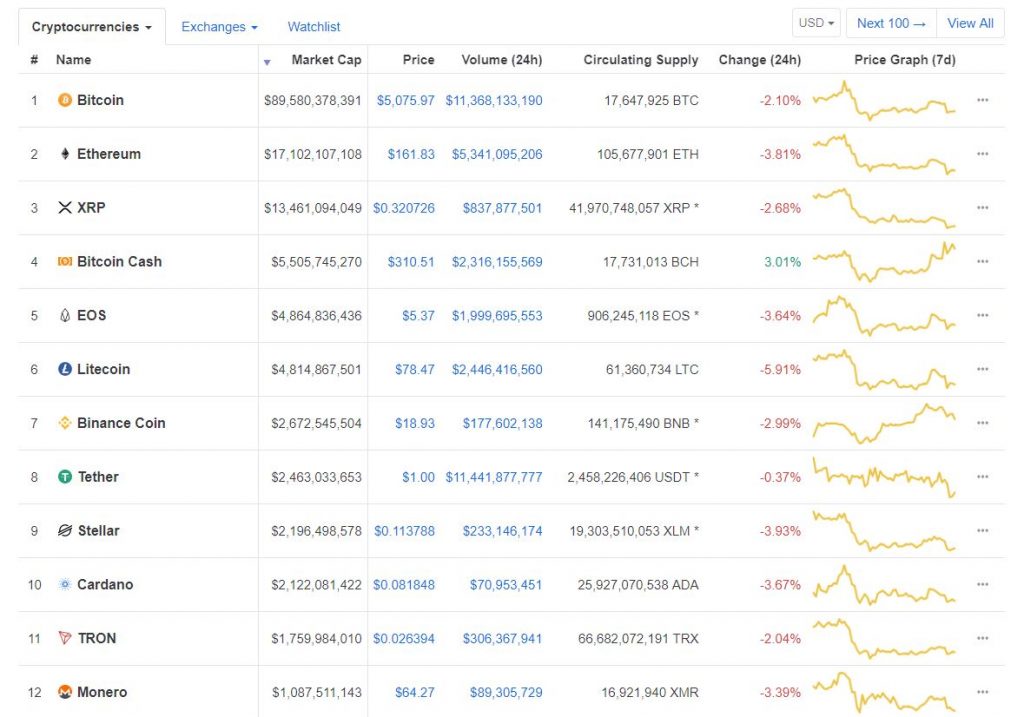Screen dimensions: 1024x717
Task: Open the Cryptocurrencies dropdown
Action: pos(91,27)
